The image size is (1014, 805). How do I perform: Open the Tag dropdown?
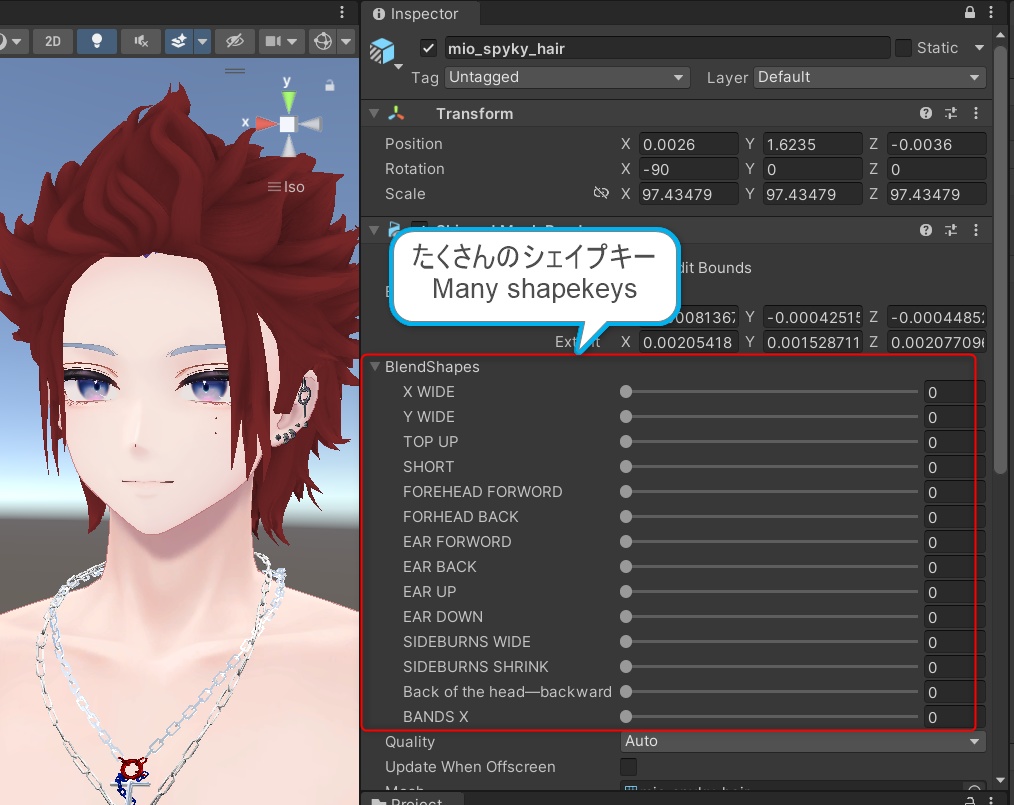point(566,77)
